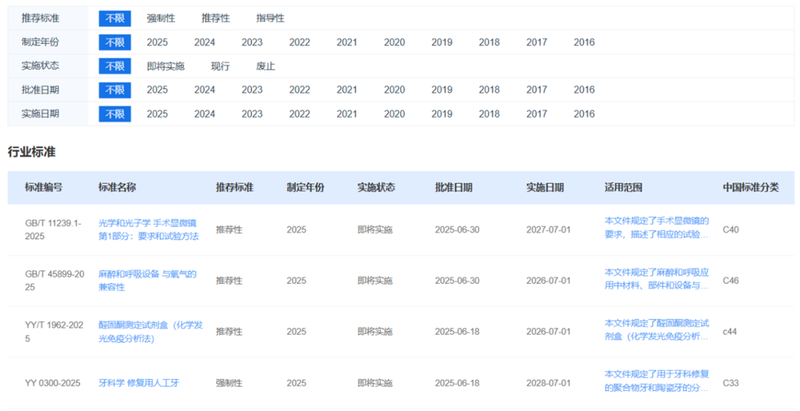Click 不限 in the 实施日期 filter row
Image resolution: width=800 pixels, height=411 pixels.
click(114, 114)
